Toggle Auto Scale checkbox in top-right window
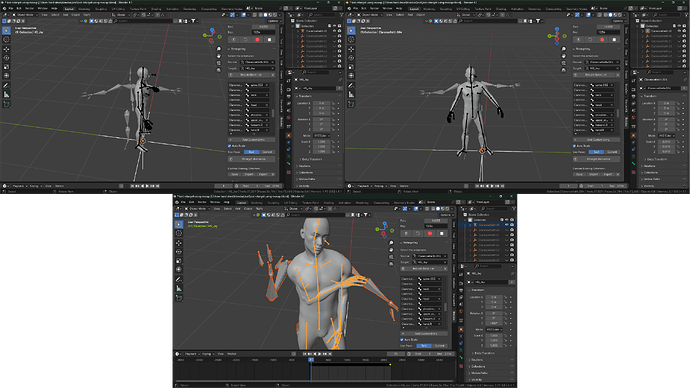The height and width of the screenshot is (388, 690). [x=575, y=146]
